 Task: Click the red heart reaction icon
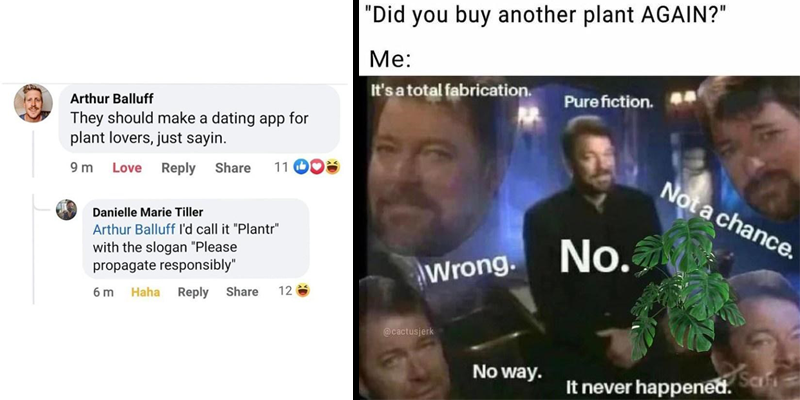[x=317, y=167]
